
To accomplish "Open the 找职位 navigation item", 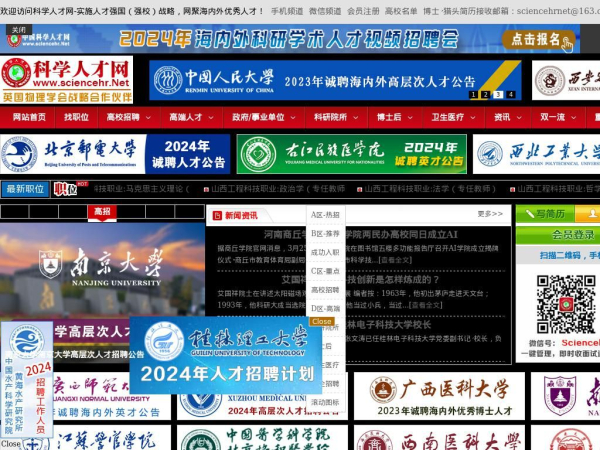I will click(76, 117).
